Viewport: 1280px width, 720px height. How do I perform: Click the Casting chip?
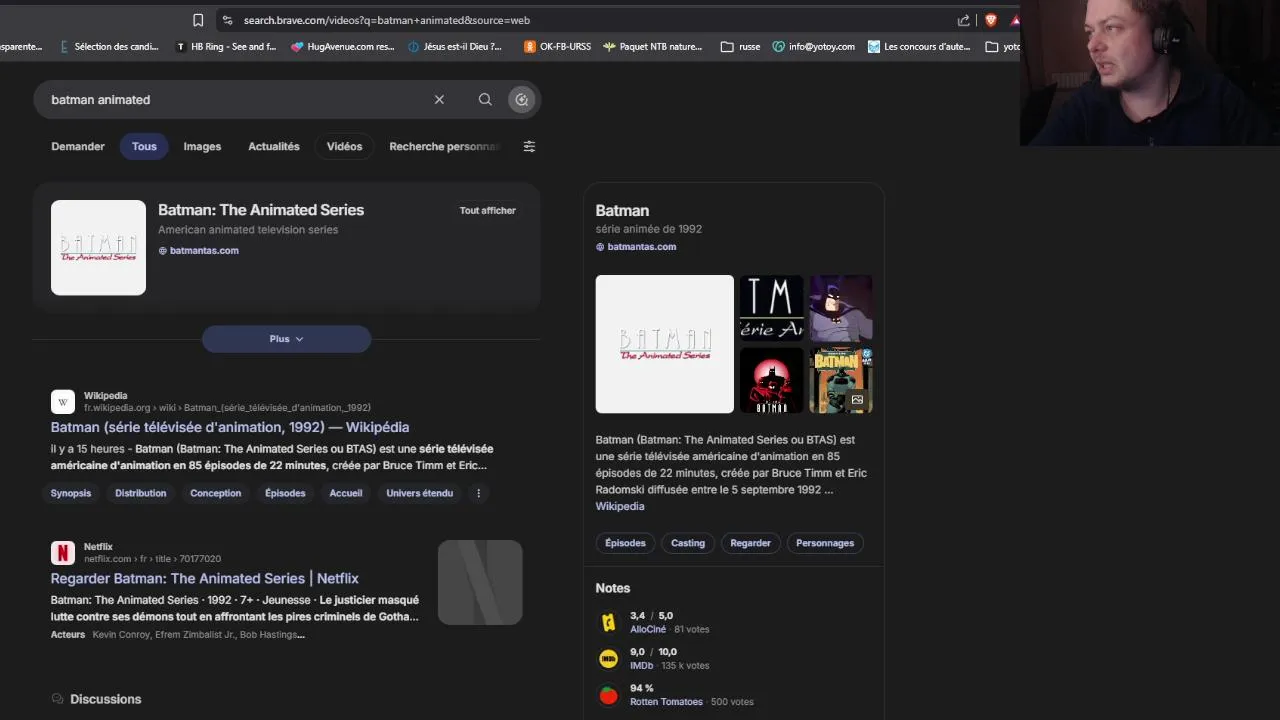[x=688, y=543]
